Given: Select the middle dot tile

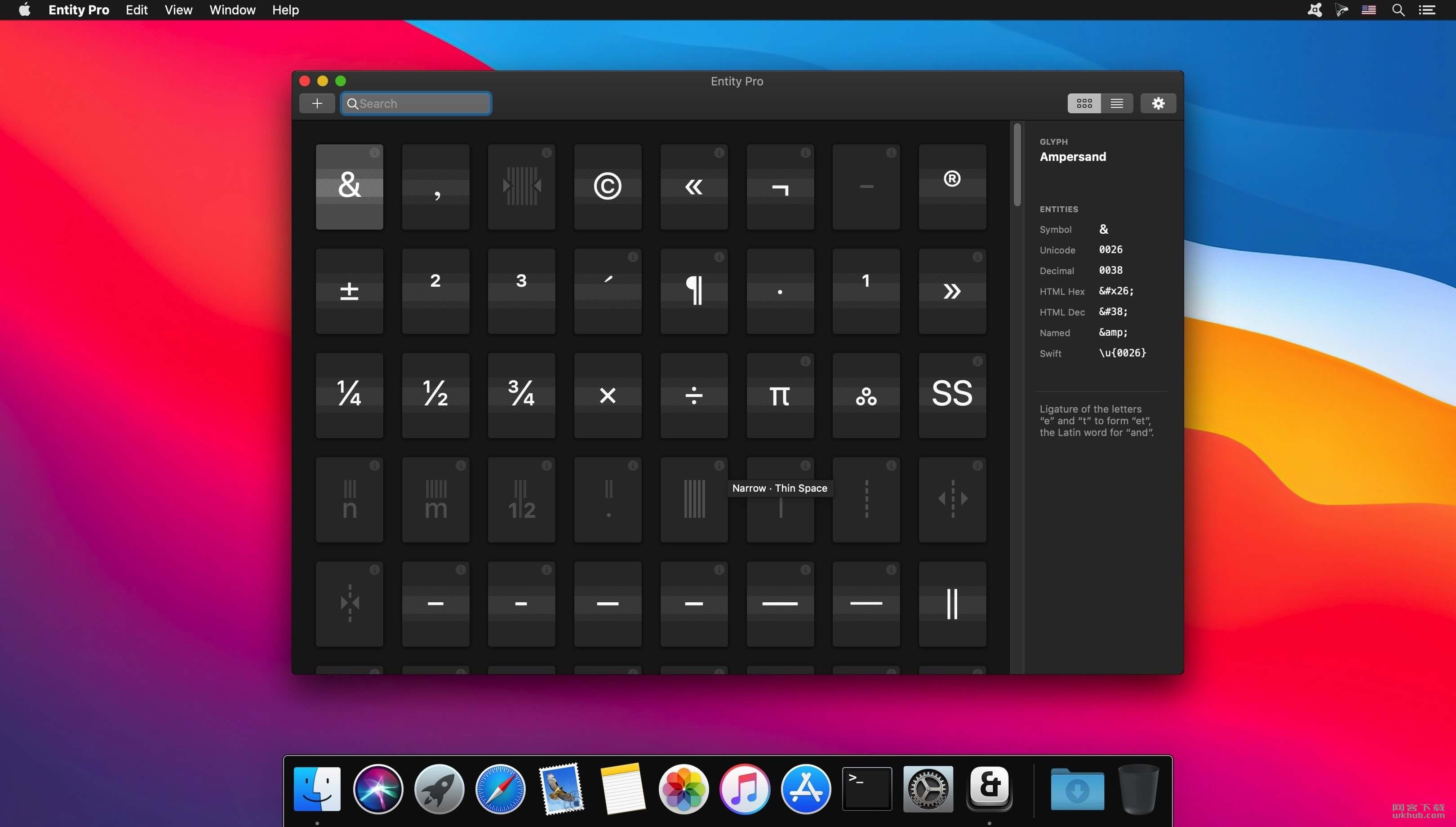Looking at the screenshot, I should point(780,291).
